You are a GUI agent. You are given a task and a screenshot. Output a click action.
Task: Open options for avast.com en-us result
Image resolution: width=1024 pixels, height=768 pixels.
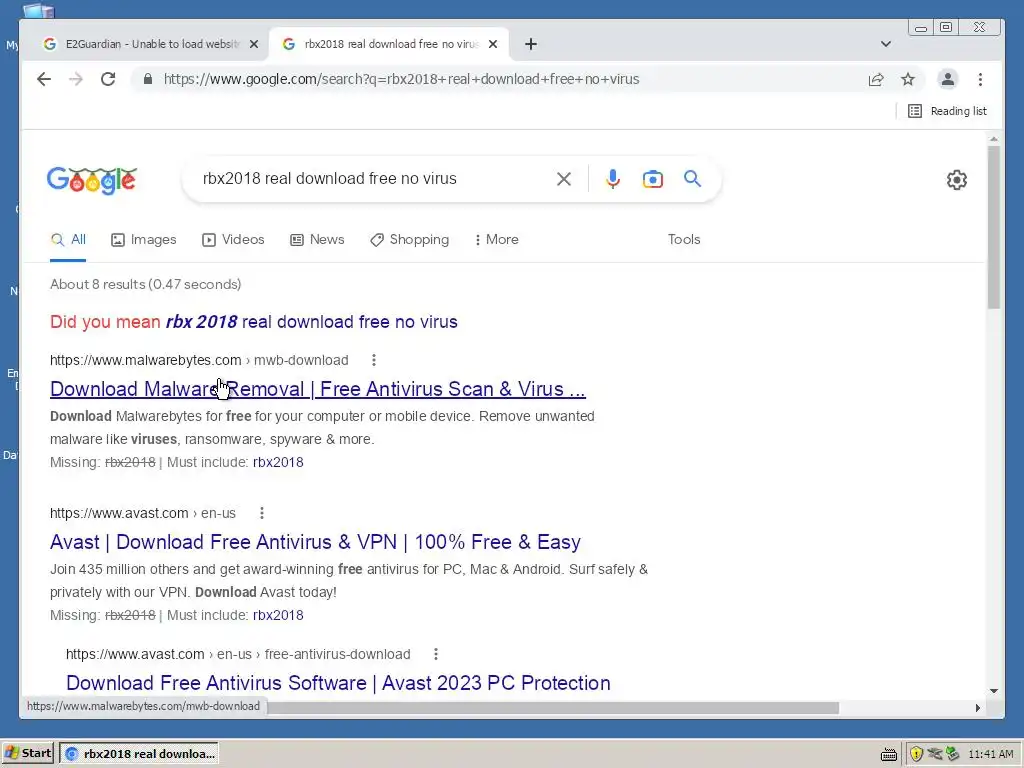point(262,513)
